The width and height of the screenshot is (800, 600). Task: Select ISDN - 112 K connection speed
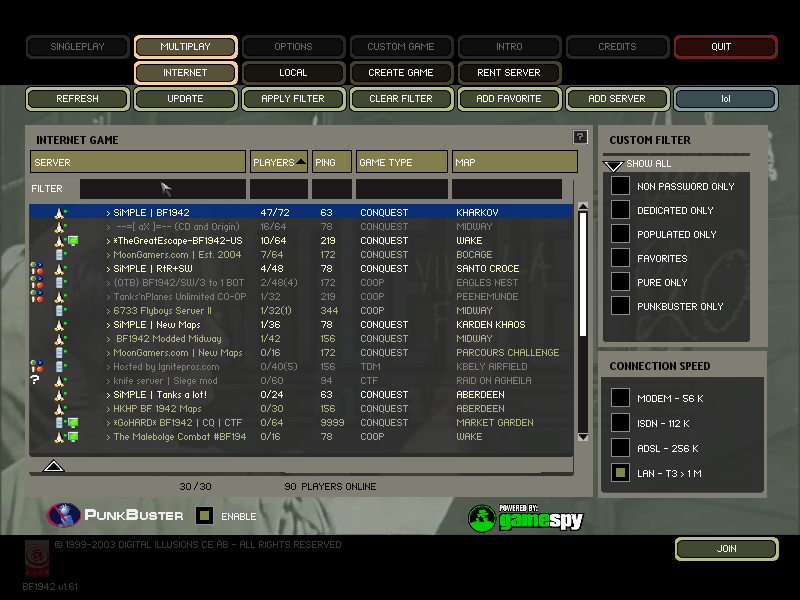pos(620,422)
